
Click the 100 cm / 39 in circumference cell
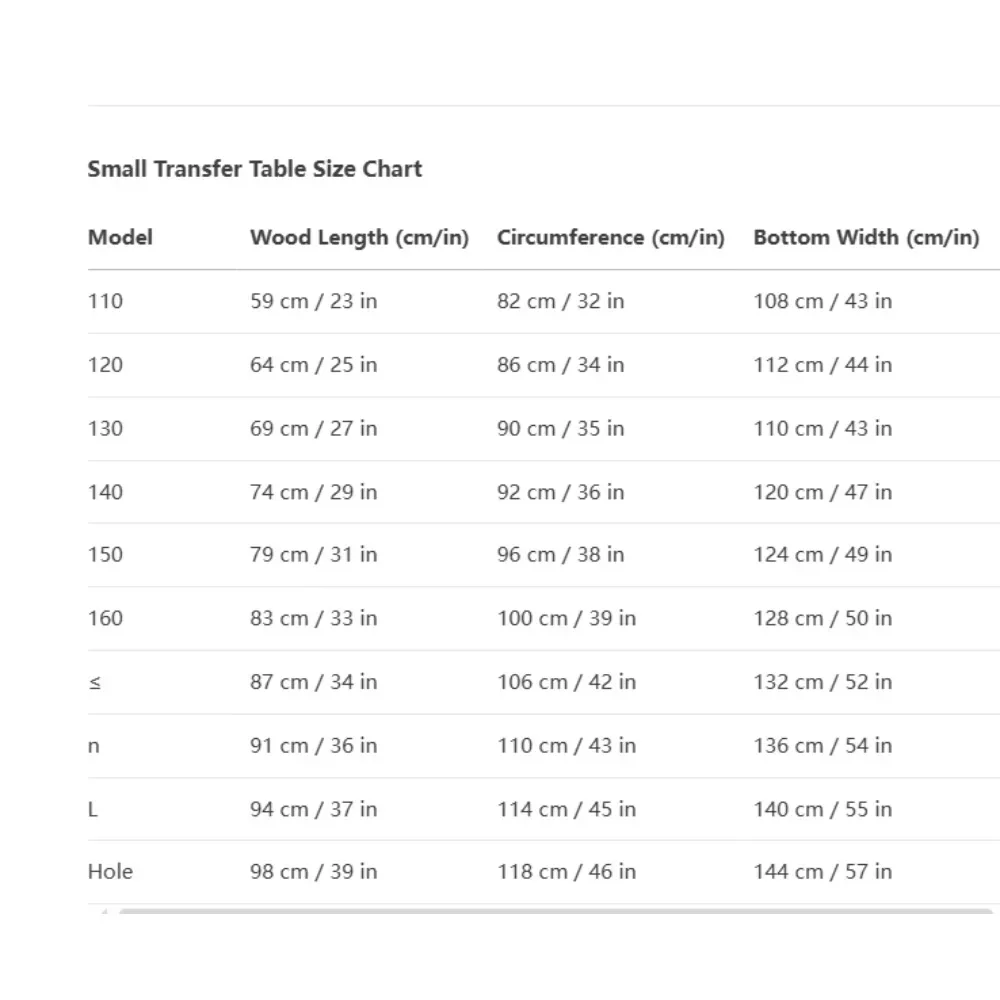[x=566, y=618]
